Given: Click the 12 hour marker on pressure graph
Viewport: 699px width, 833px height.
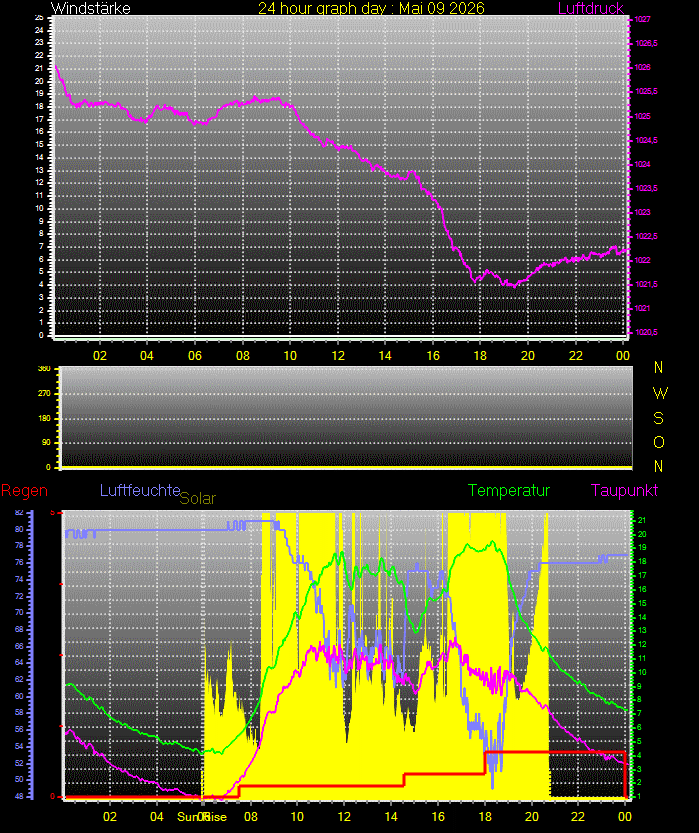Looking at the screenshot, I should [338, 355].
